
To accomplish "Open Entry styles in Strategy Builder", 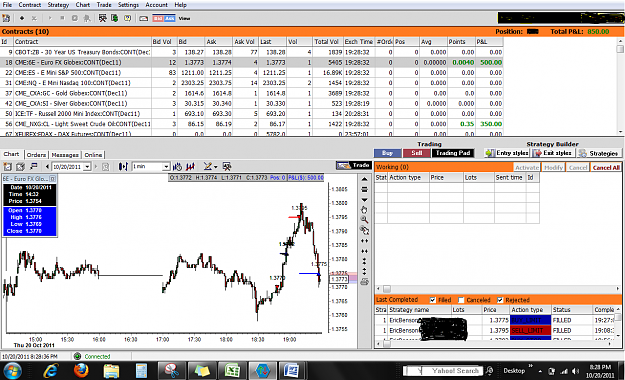I will tap(507, 153).
